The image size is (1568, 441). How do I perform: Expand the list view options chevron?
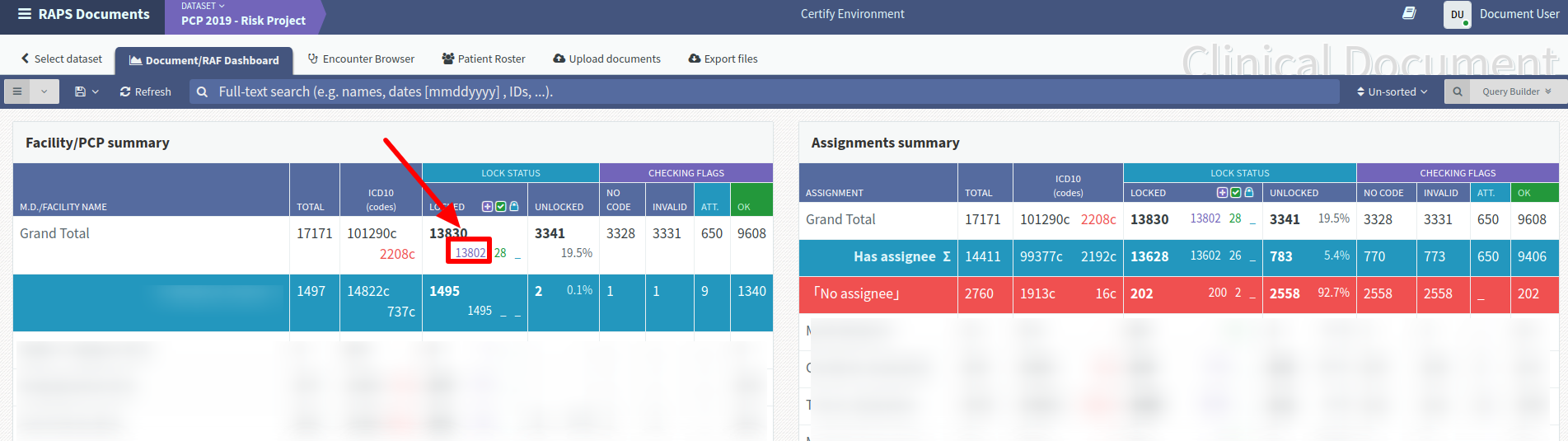point(44,91)
